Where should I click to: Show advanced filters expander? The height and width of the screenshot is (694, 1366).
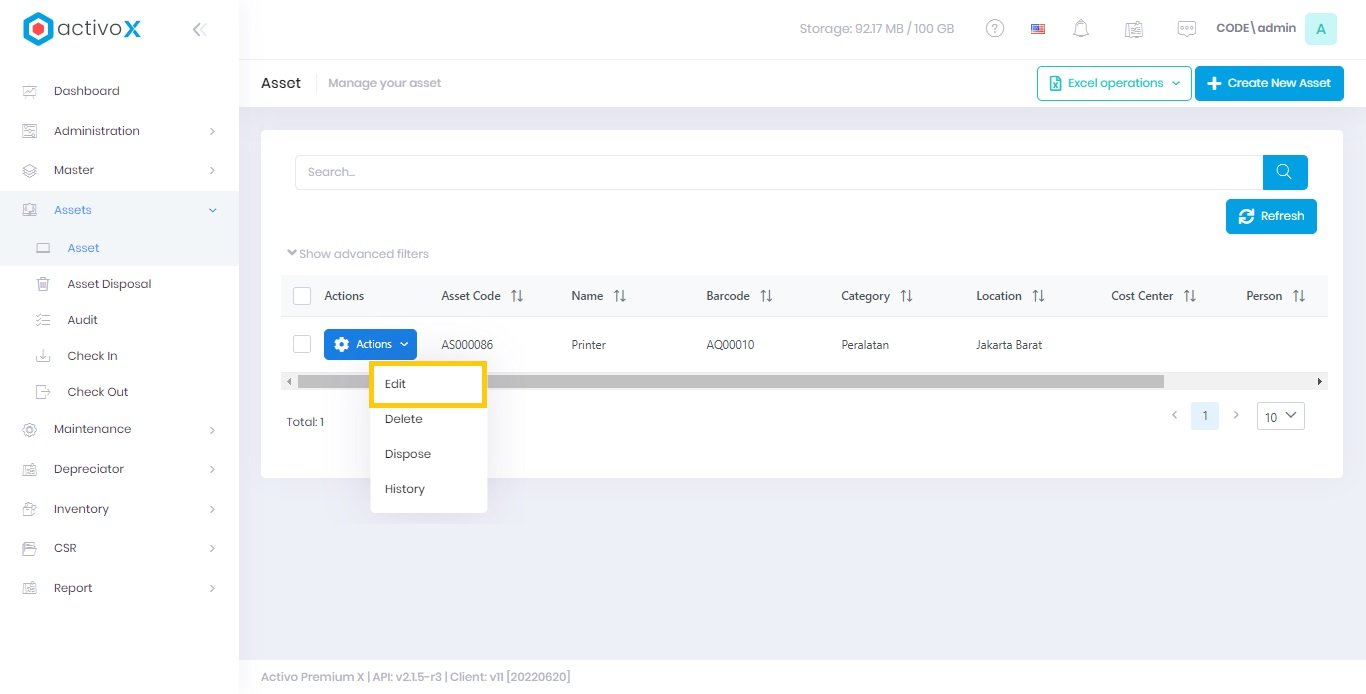click(358, 254)
